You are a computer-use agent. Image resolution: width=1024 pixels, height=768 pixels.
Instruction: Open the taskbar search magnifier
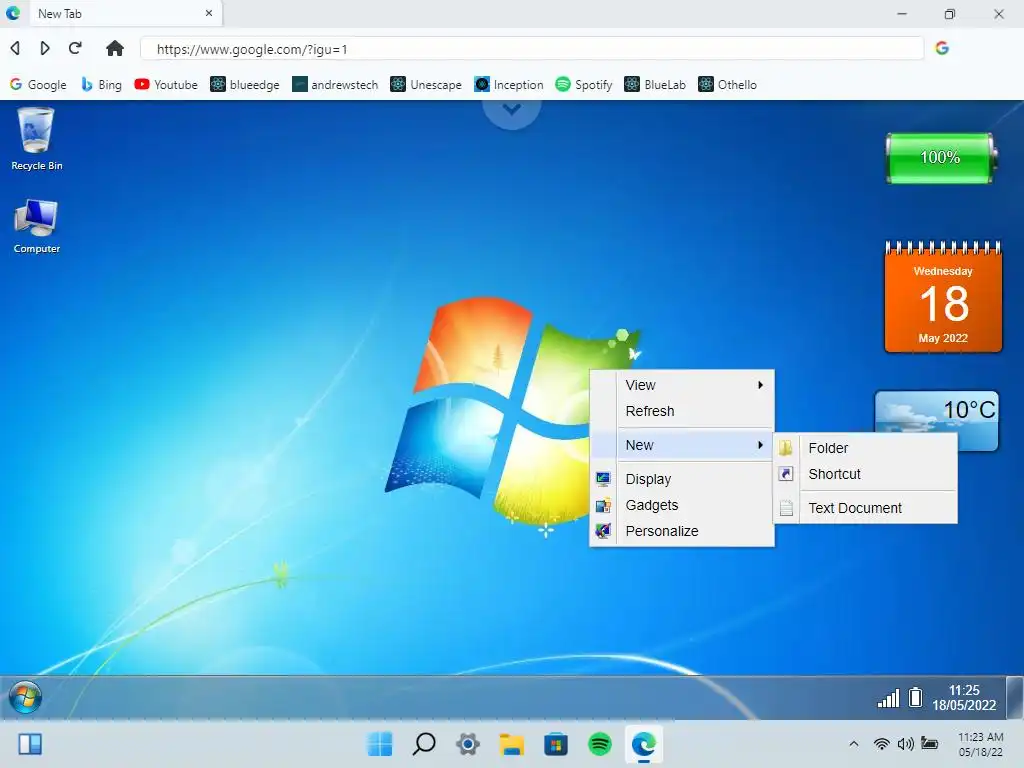[424, 744]
